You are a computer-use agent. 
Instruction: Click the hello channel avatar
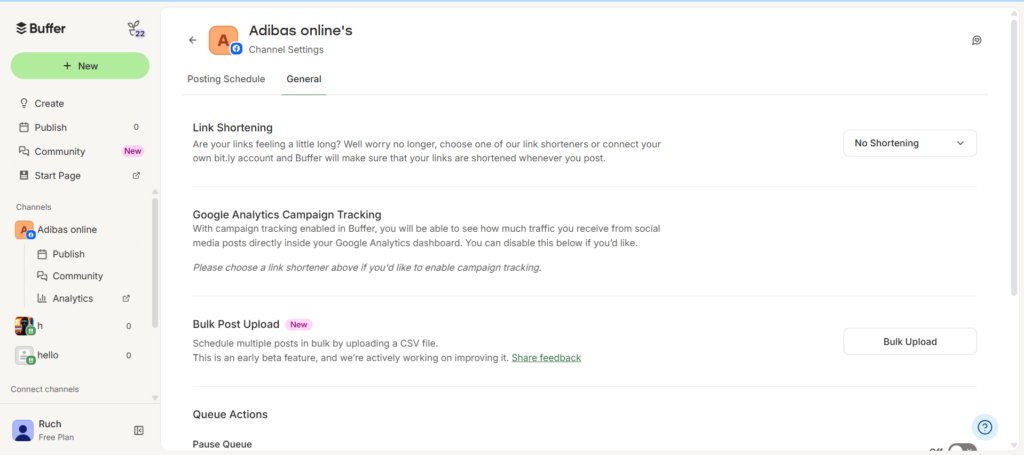[24, 355]
